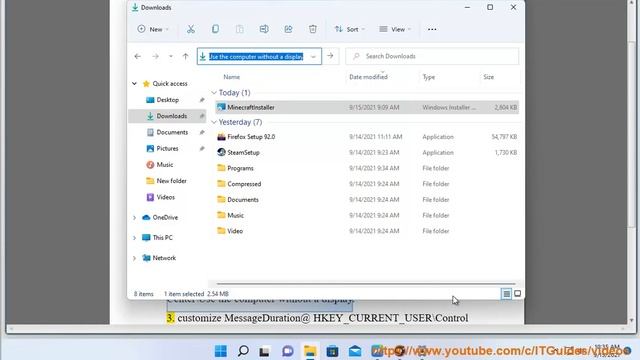Expand the OneDrive tree node
This screenshot has width=640, height=360.
point(134,218)
